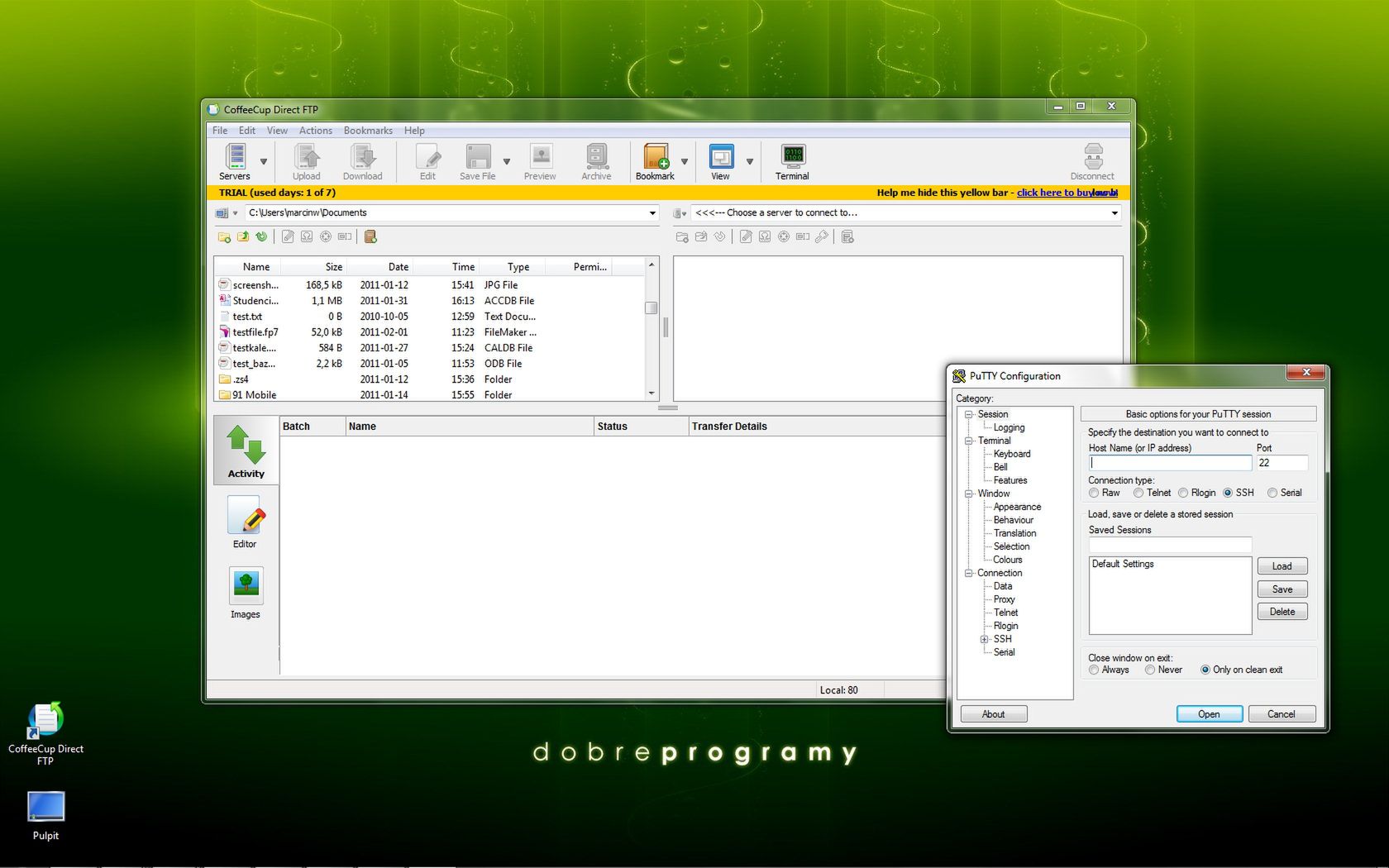
Task: Click the Disconnect toolbar icon
Action: click(x=1092, y=161)
